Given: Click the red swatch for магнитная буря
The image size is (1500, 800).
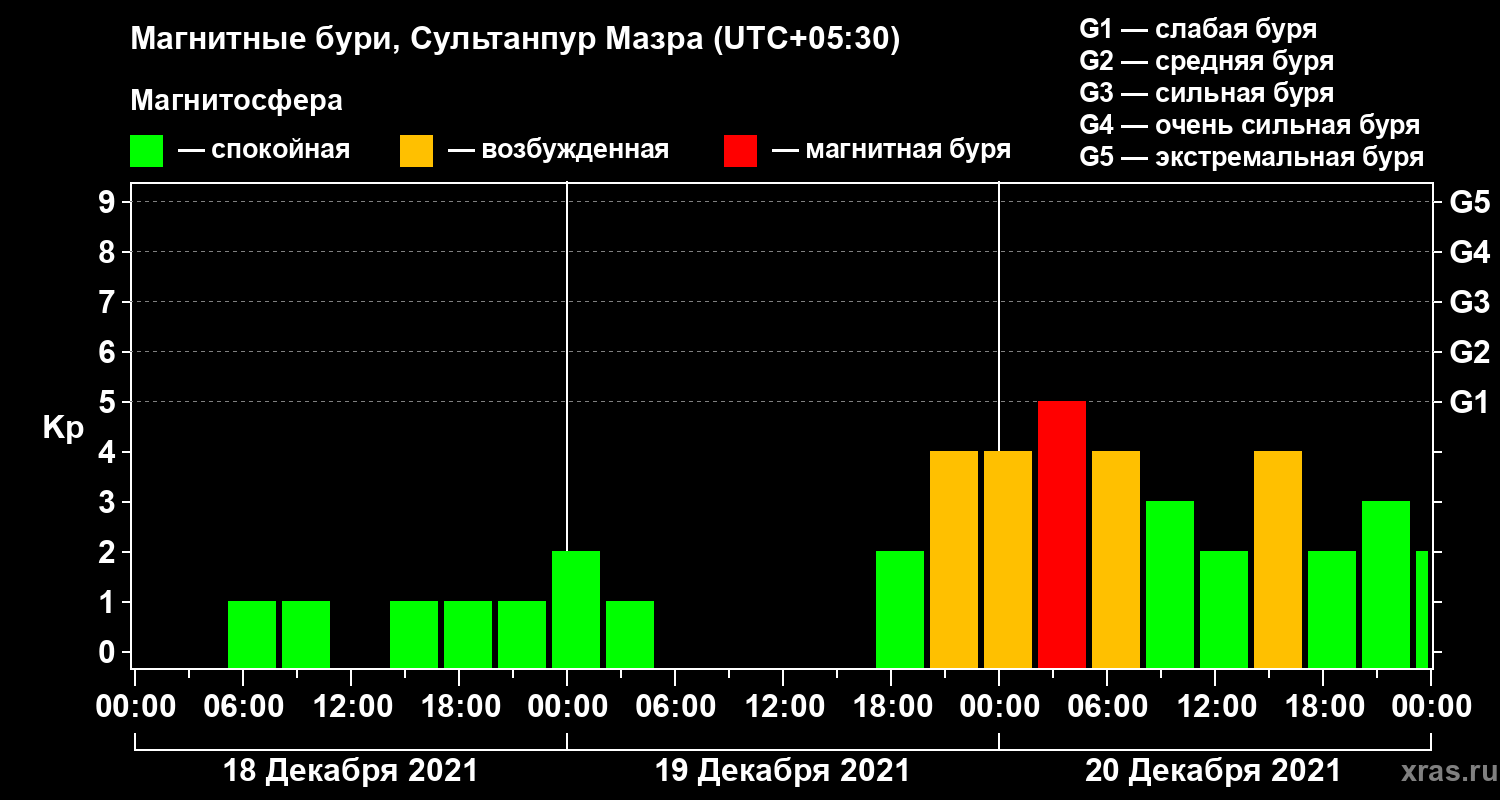Looking at the screenshot, I should click(740, 151).
